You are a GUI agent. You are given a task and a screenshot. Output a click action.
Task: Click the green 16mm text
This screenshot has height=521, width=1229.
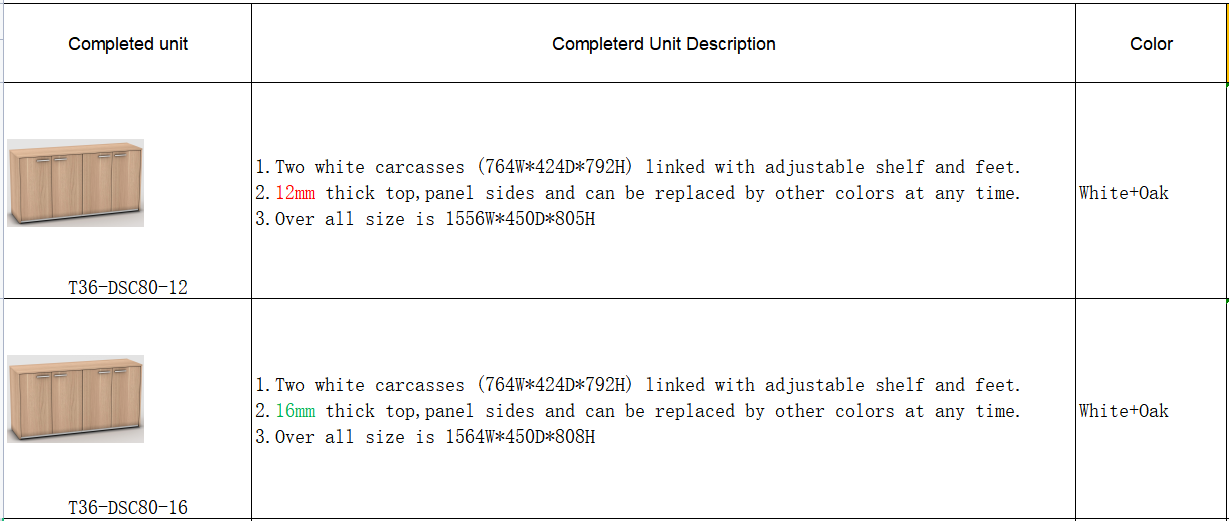tap(295, 411)
